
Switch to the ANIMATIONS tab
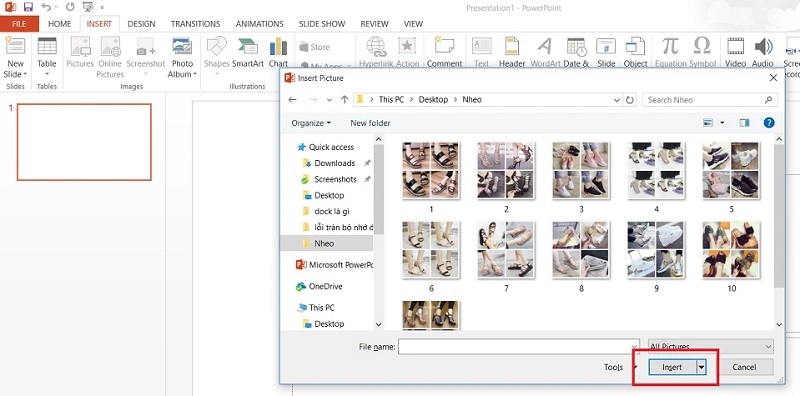click(259, 24)
